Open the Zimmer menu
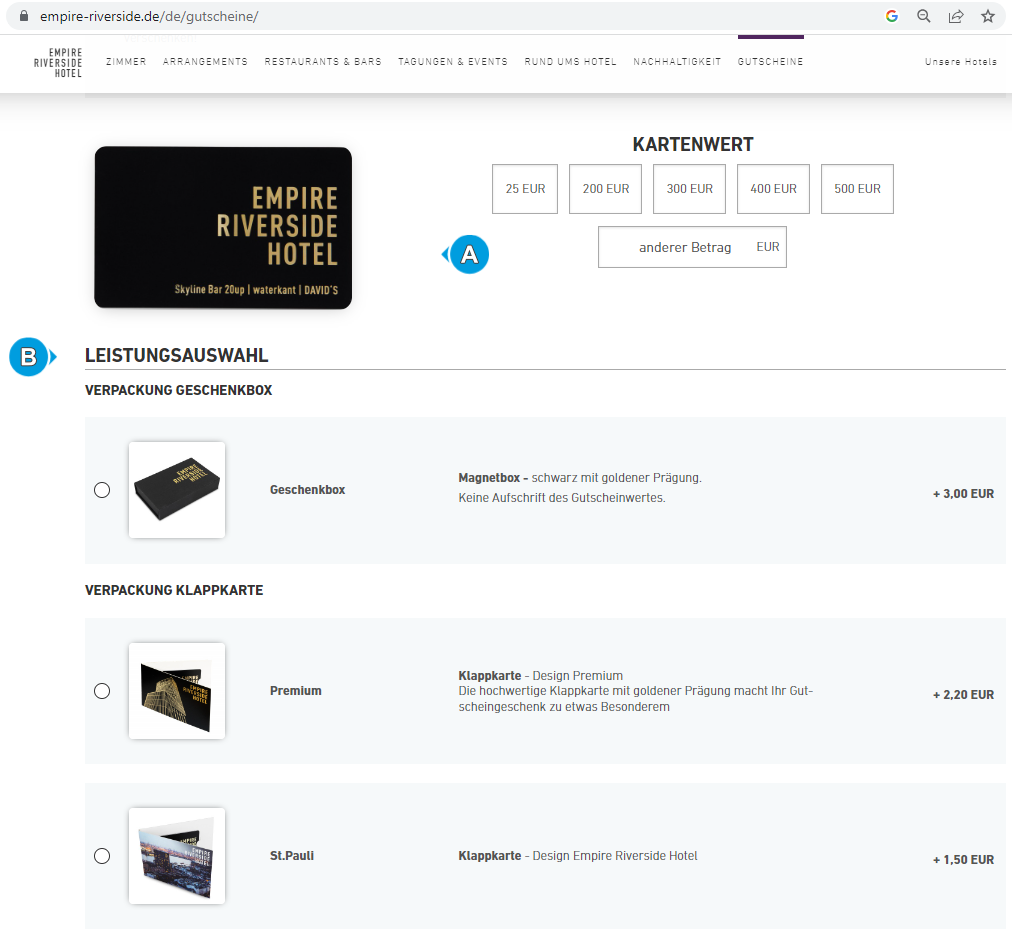1012x943 pixels. (x=126, y=61)
